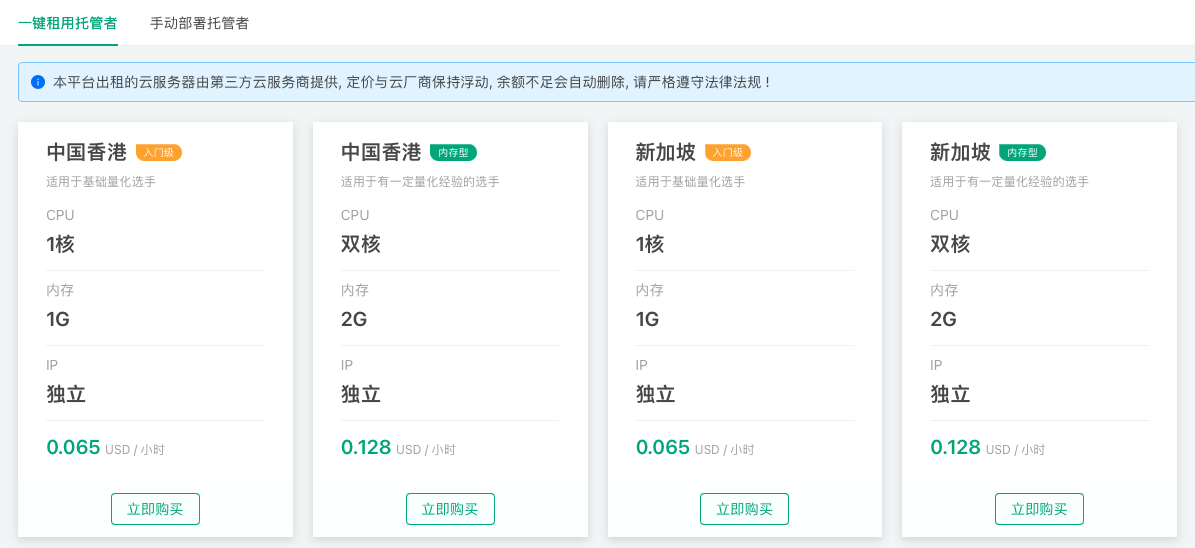The height and width of the screenshot is (548, 1195).
Task: Click 2G memory value on 中国香港 内存型 card
Action: 354,319
